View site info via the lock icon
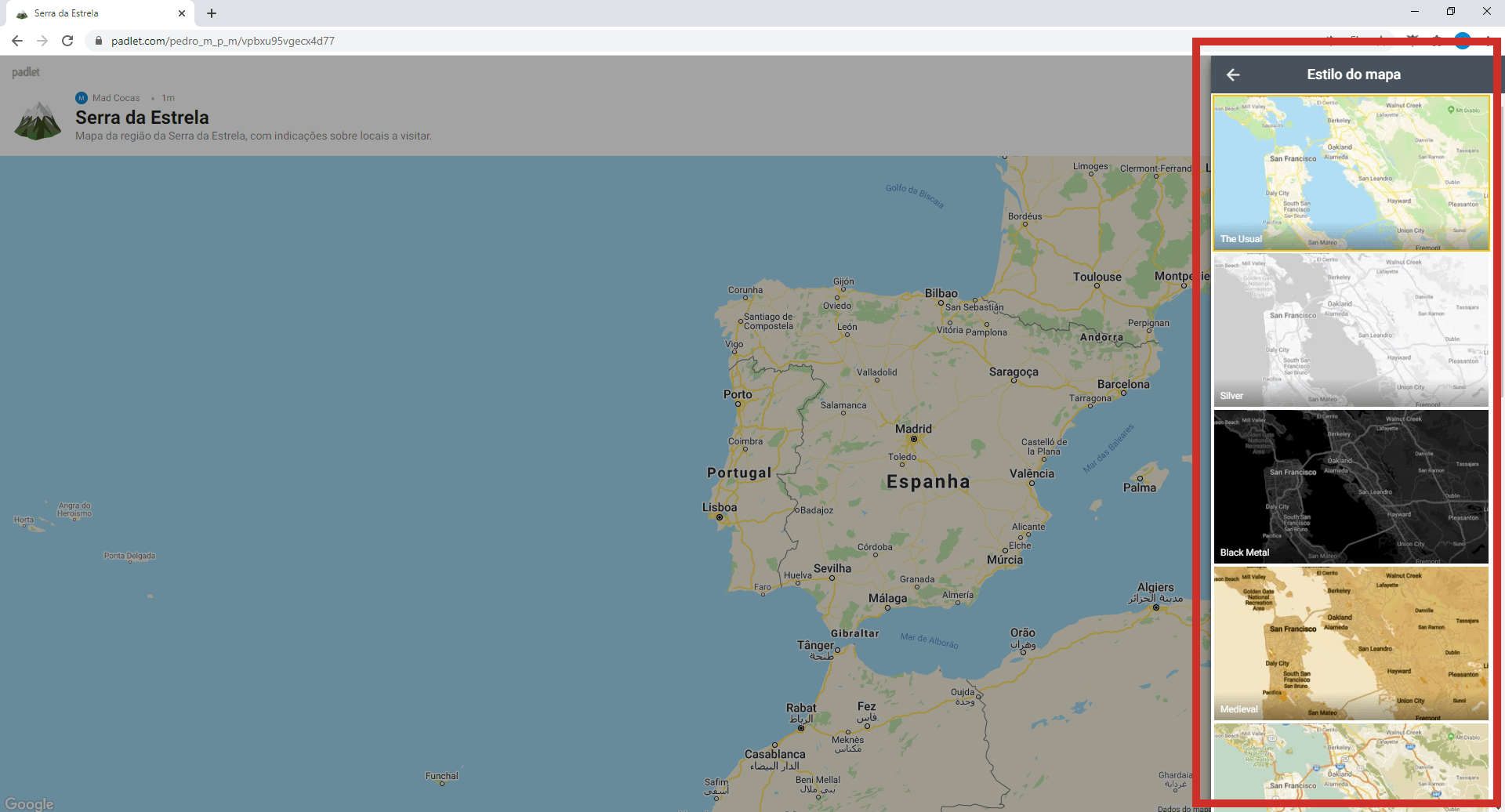 tap(98, 41)
